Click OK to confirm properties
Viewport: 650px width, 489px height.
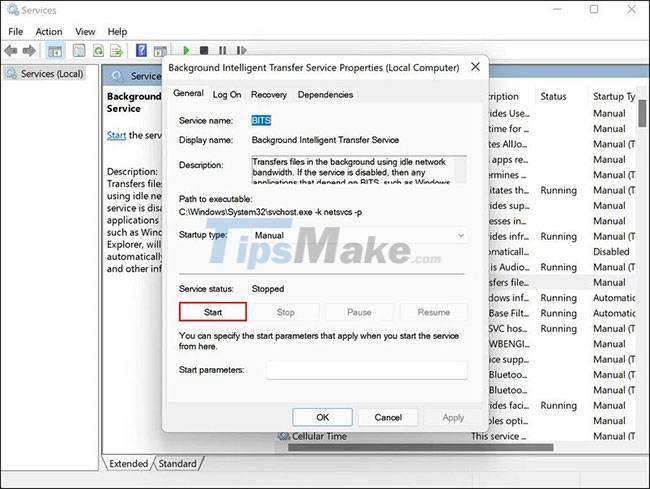pos(323,417)
